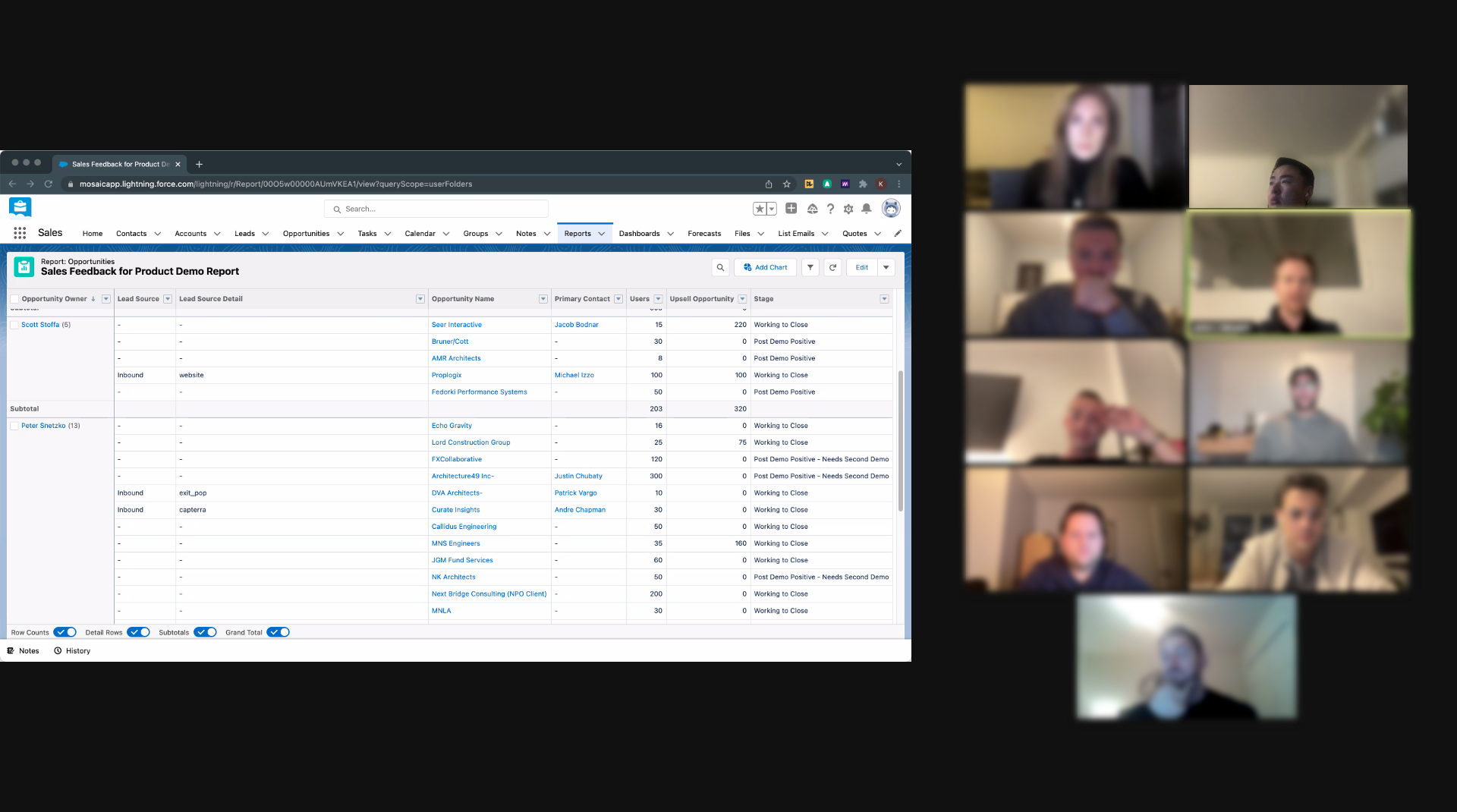
Task: Open a new browser tab
Action: point(199,164)
